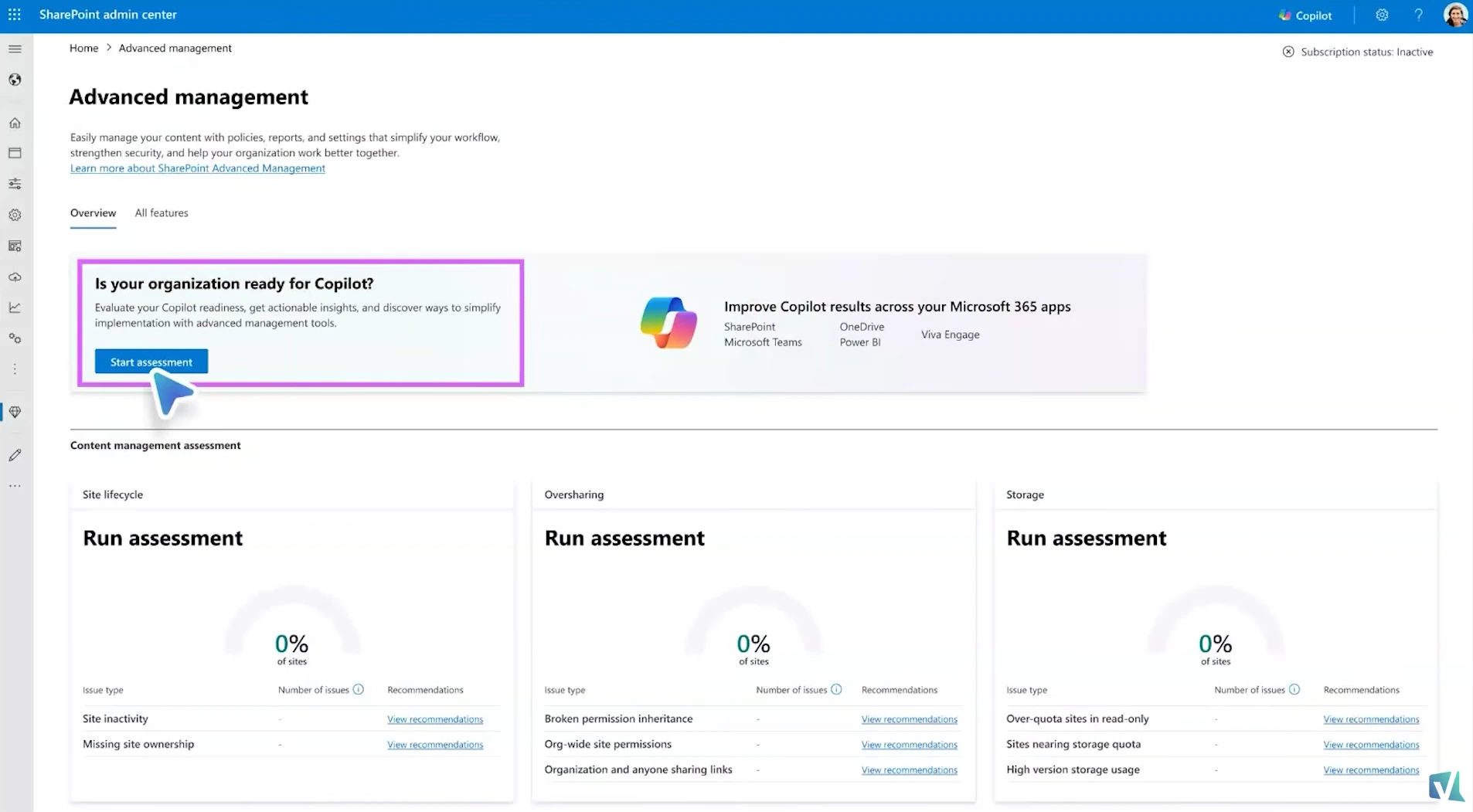
Task: Click info icon in Oversharing card
Action: [836, 689]
